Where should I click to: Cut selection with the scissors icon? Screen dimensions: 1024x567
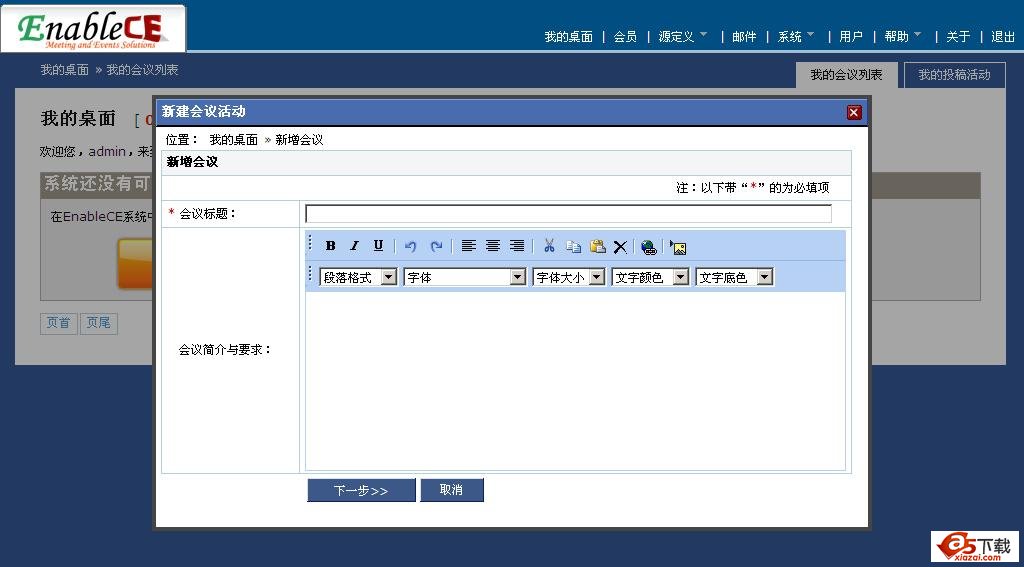click(x=549, y=246)
